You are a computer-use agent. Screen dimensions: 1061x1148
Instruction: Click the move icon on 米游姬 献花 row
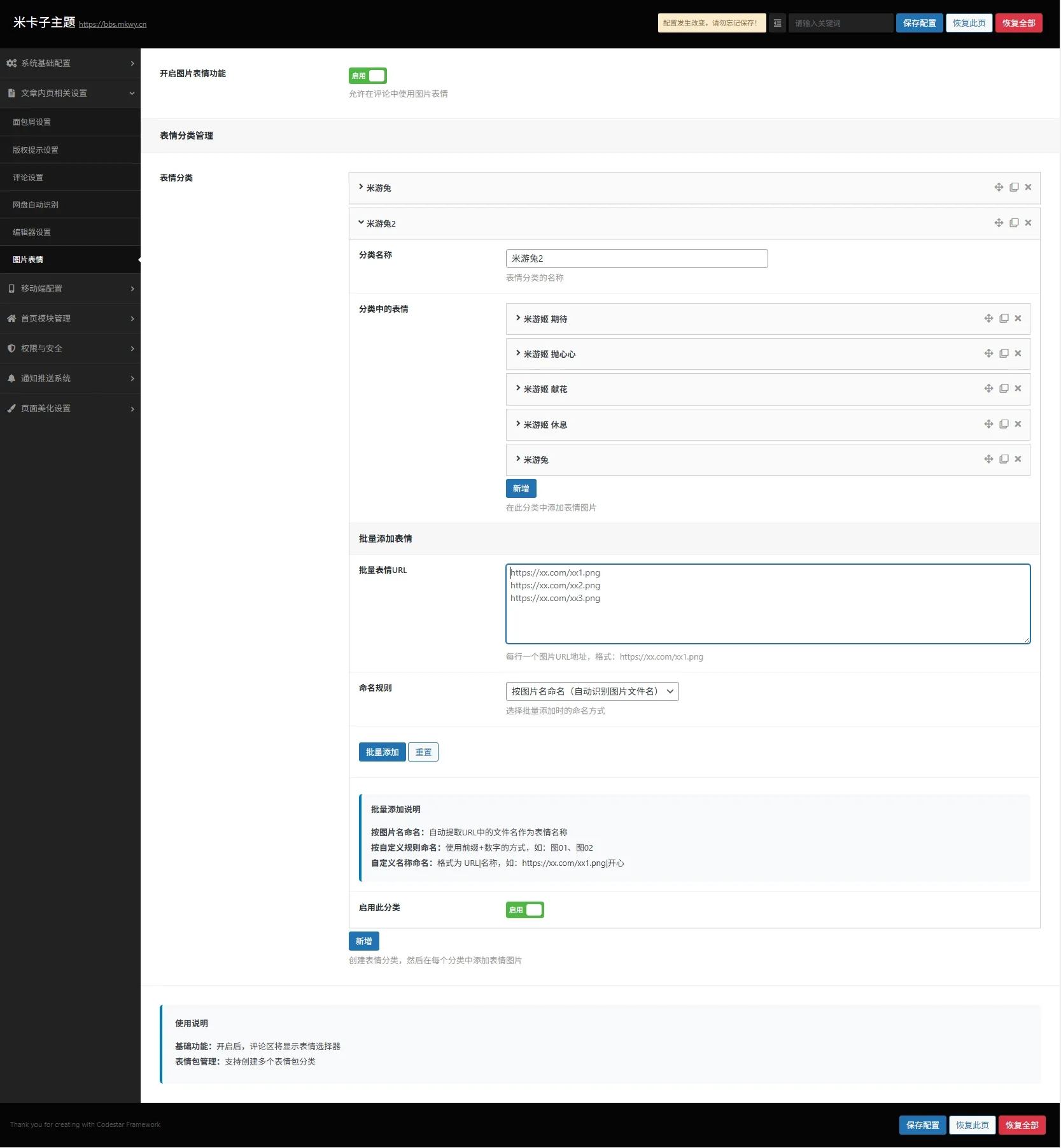tap(988, 388)
